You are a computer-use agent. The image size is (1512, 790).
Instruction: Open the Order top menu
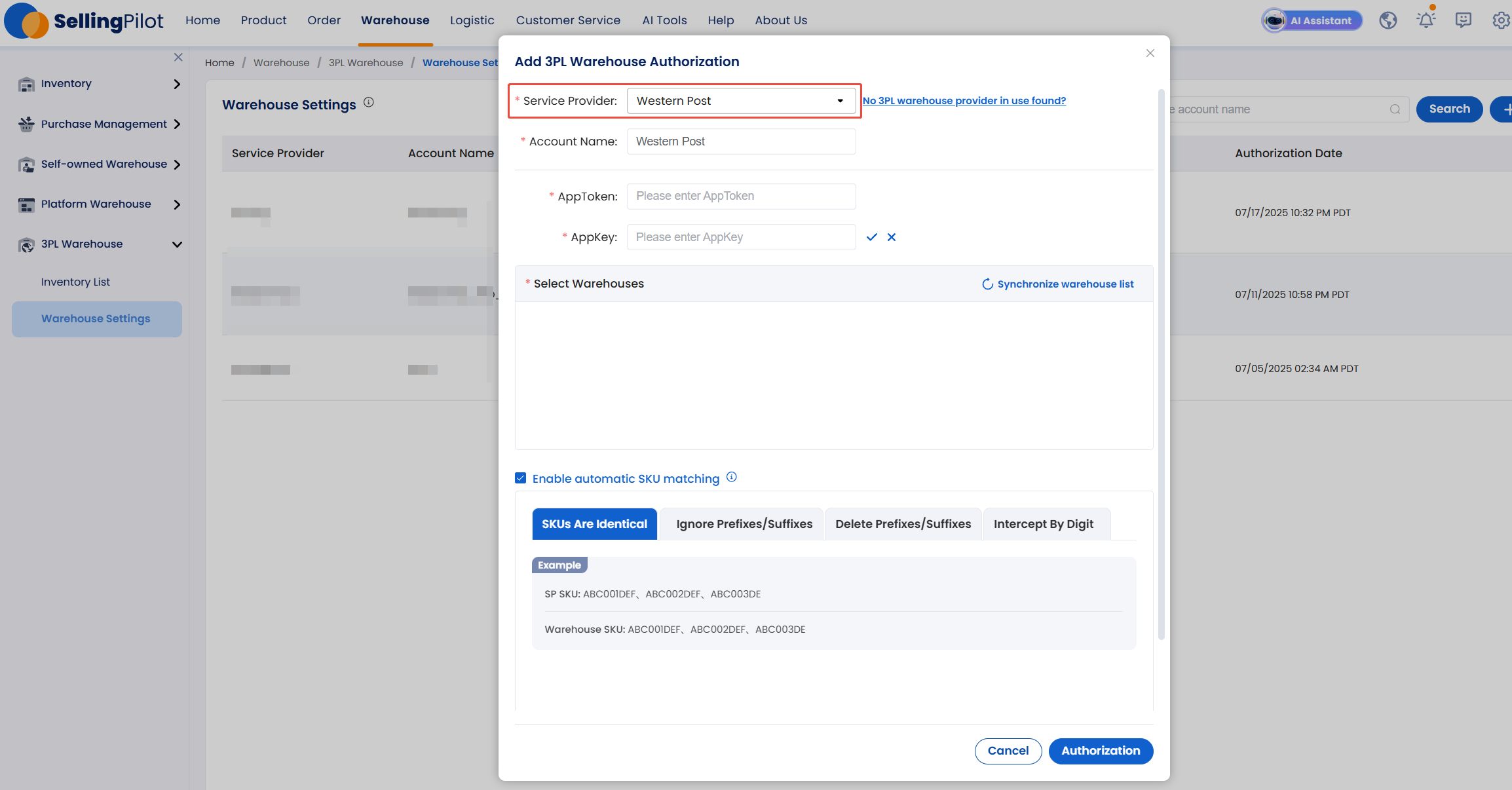(324, 20)
